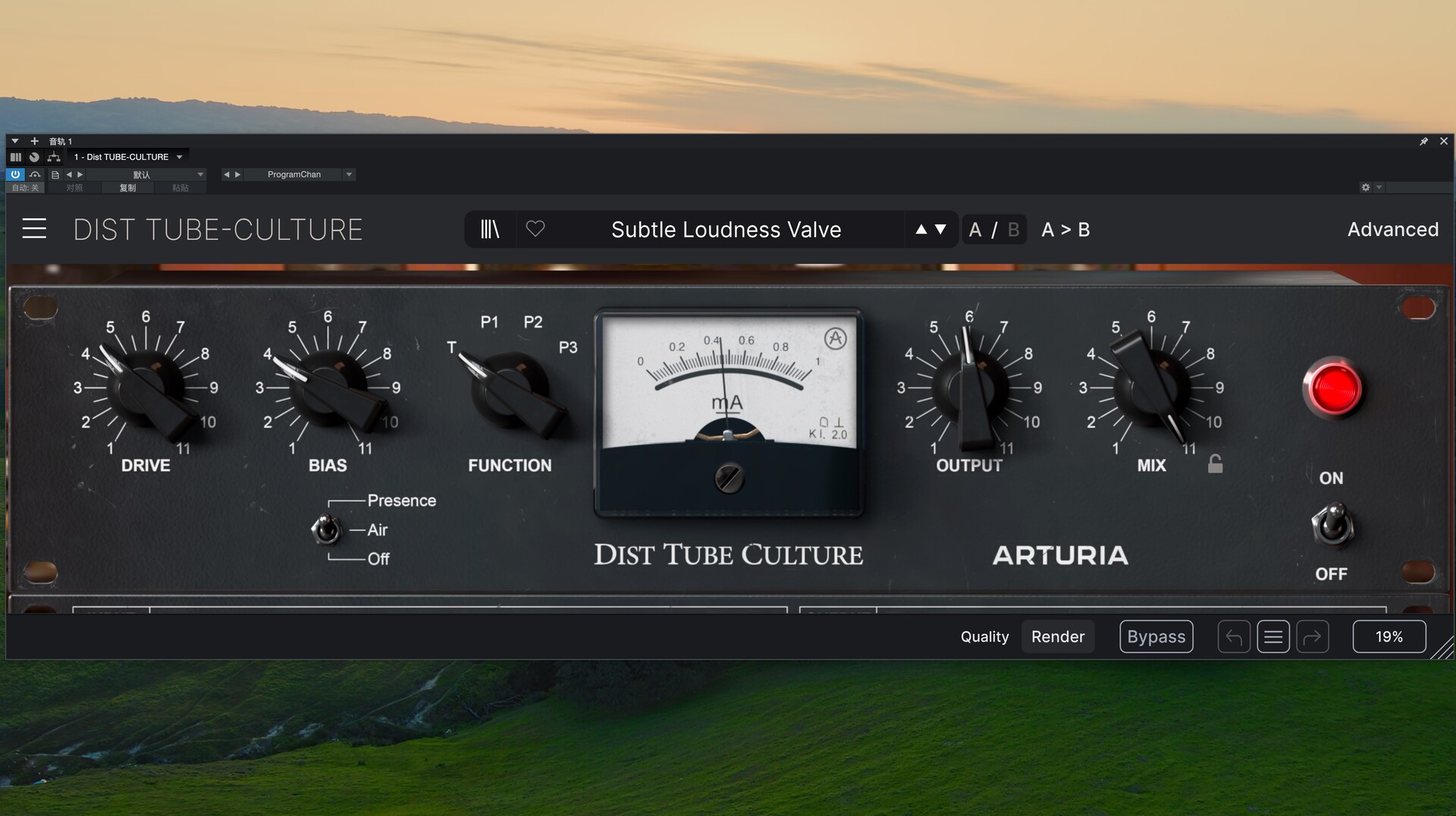Image resolution: width=1456 pixels, height=816 pixels.
Task: Open the edit history list
Action: [1273, 636]
